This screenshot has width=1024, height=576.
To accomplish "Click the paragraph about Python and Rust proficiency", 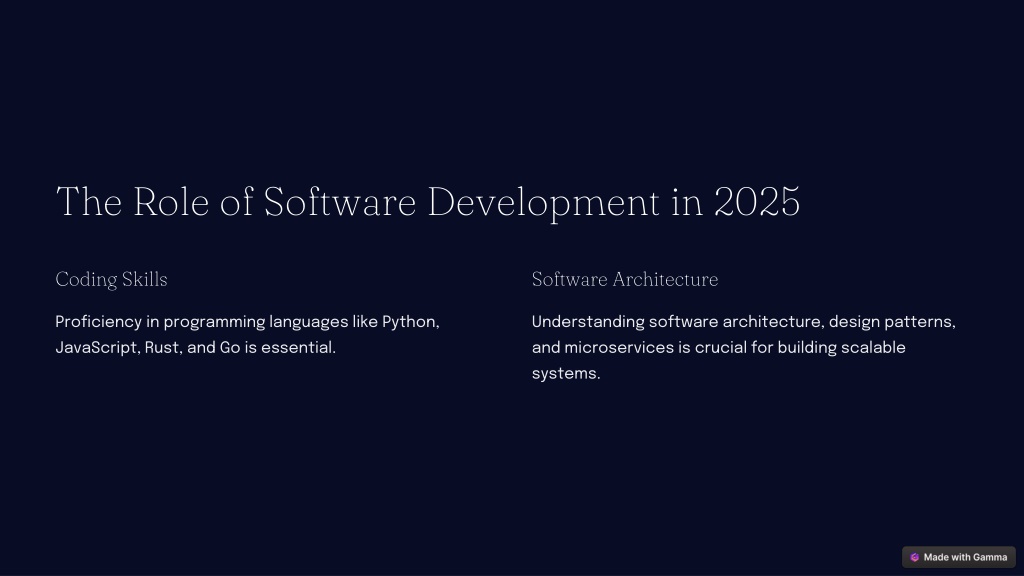I will pyautogui.click(x=248, y=335).
